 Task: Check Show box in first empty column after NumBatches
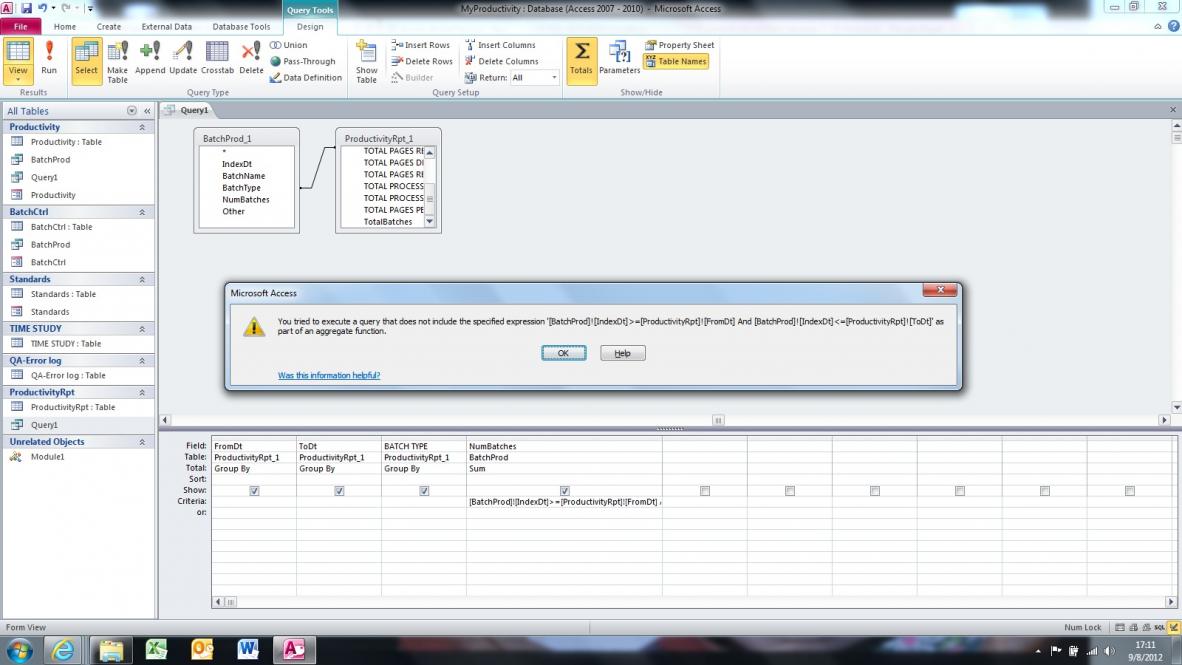[x=705, y=491]
